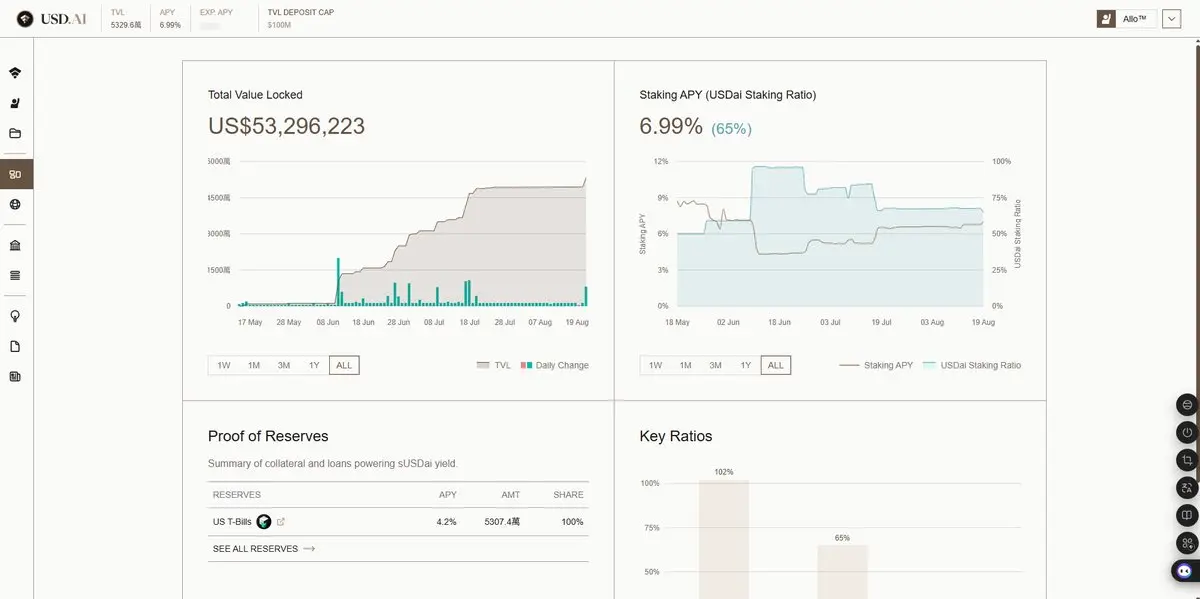The image size is (1200, 599).
Task: Click the USD.AI logo icon
Action: click(x=25, y=19)
